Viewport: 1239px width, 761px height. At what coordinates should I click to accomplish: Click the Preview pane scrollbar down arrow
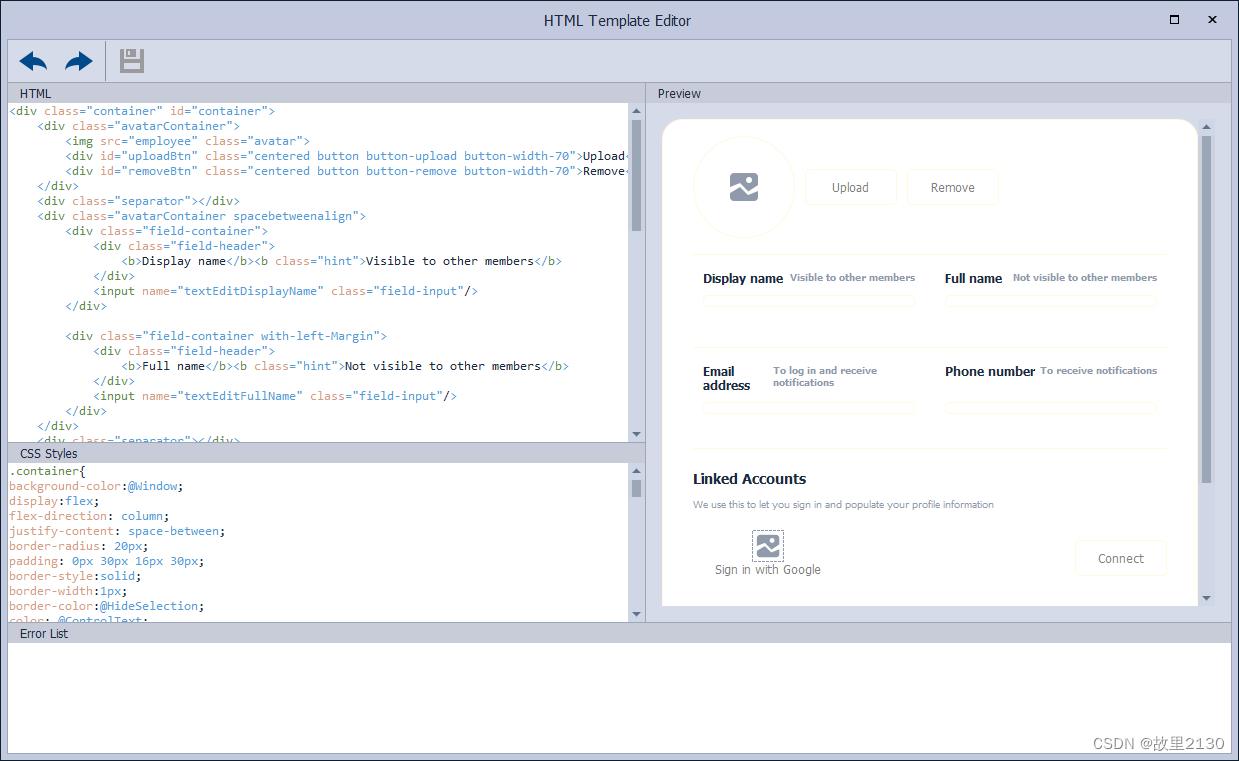[1206, 597]
